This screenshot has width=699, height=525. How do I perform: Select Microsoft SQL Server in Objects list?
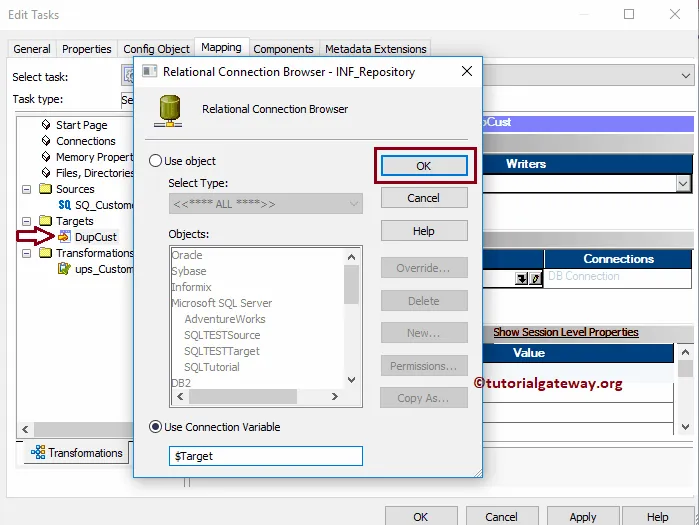tap(222, 303)
